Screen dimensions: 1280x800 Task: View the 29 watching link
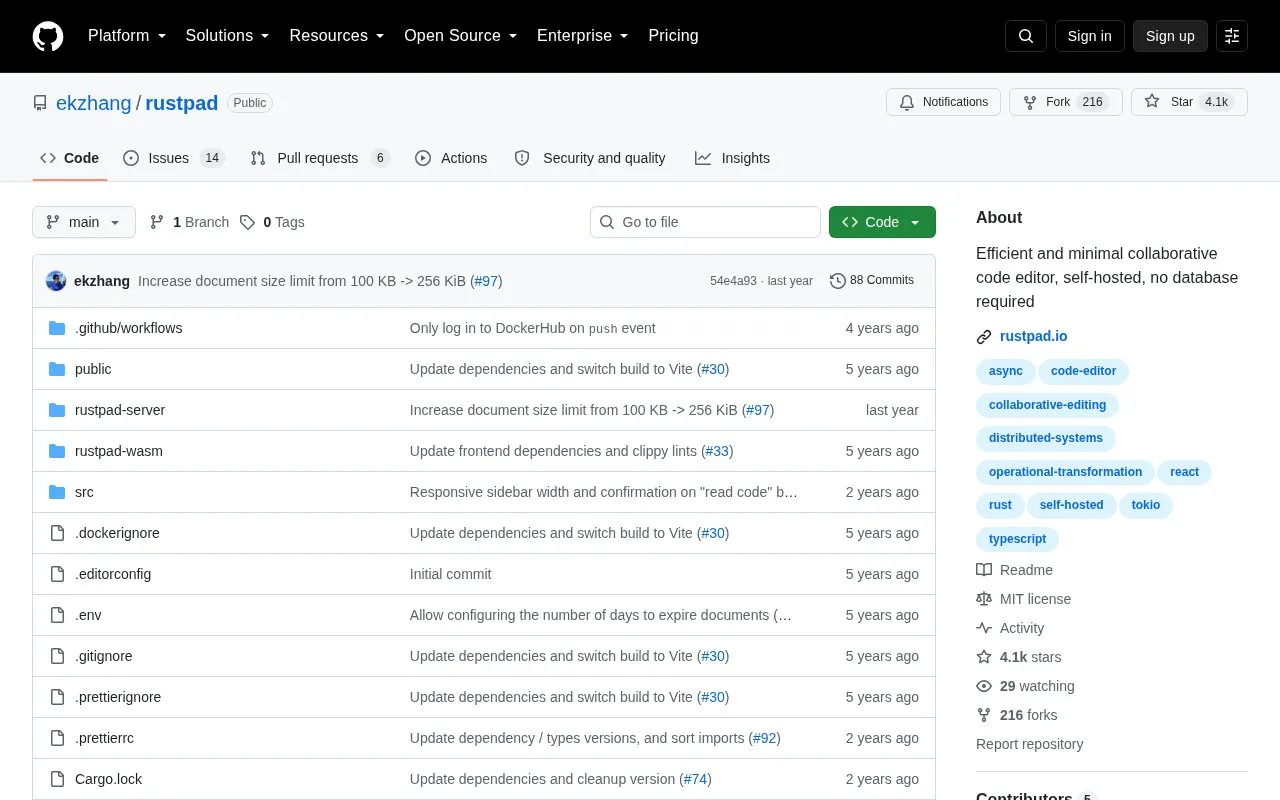pos(1025,686)
